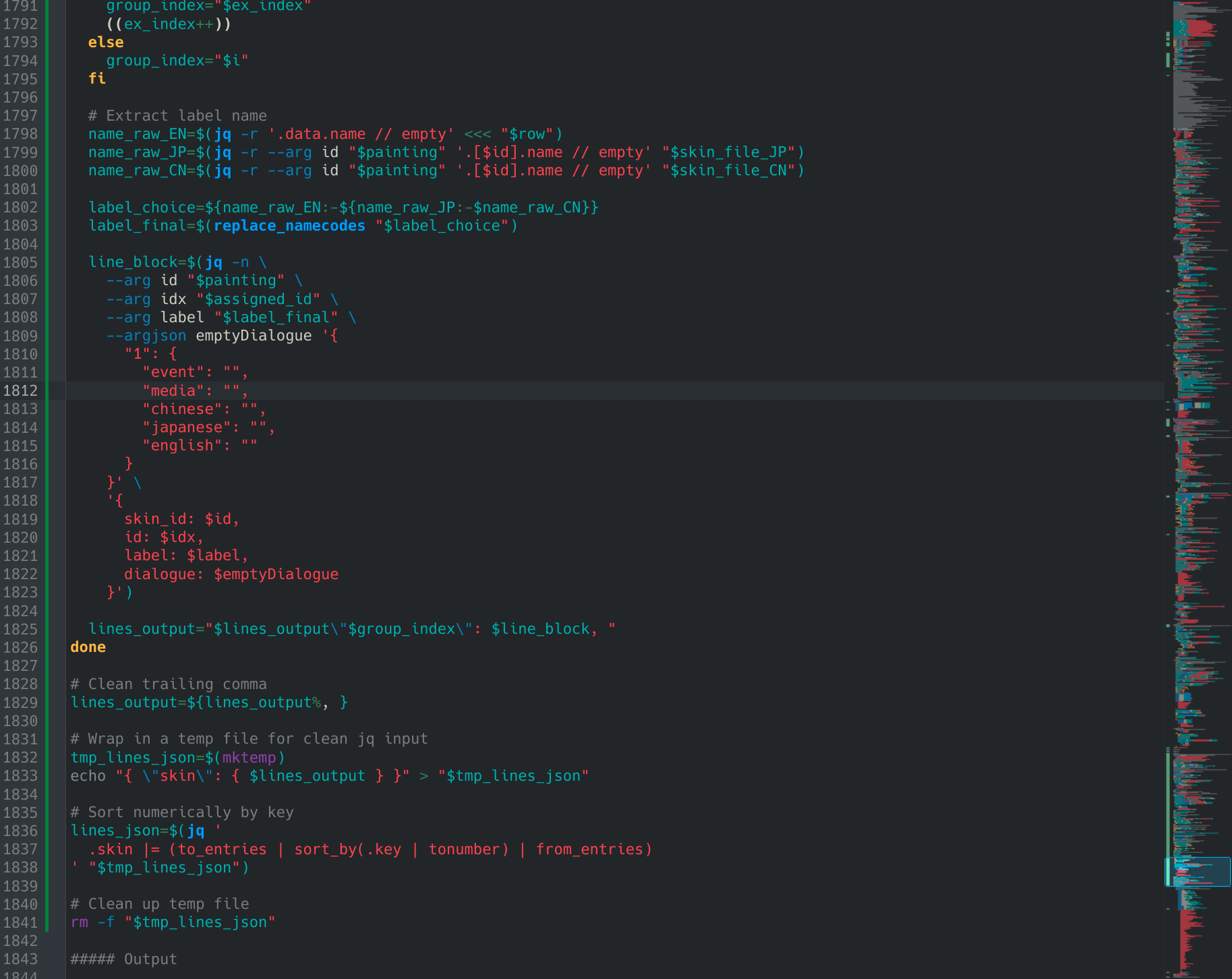Click '"$label_final"' on line 1808

click(x=276, y=317)
